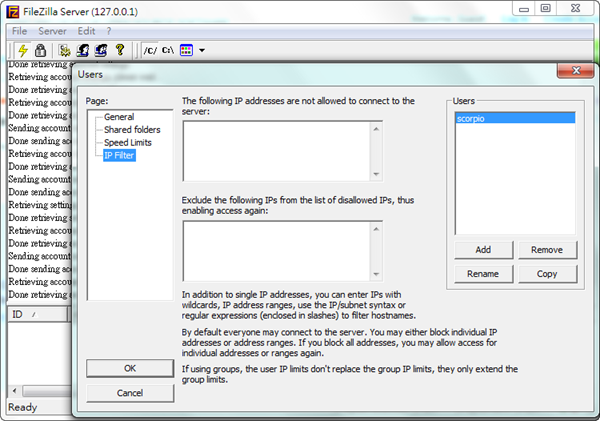Screen dimensions: 600x421
Task: Confirm with the OK button
Action: (130, 368)
